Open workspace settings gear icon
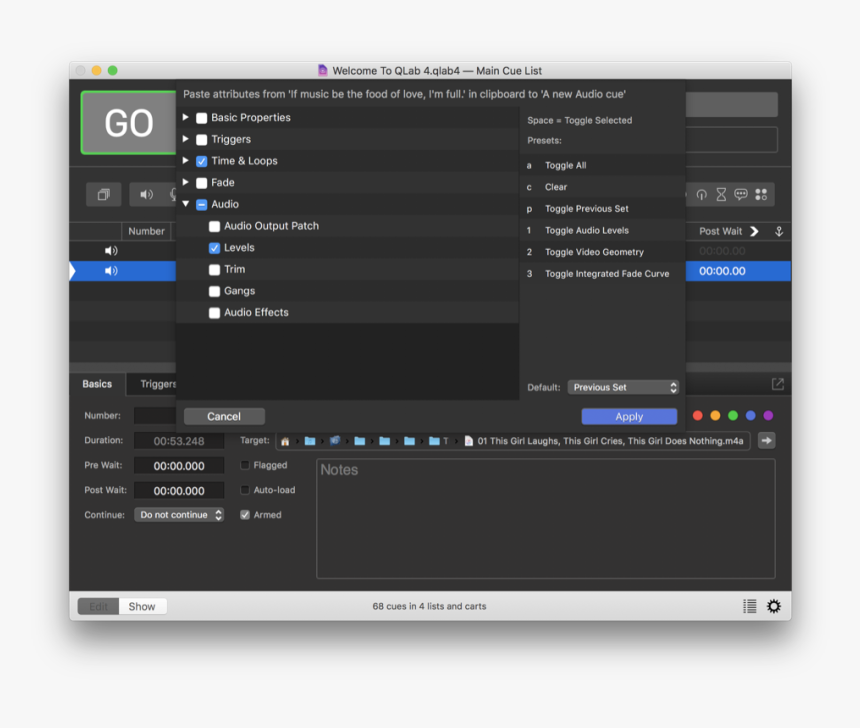This screenshot has height=728, width=860. click(x=774, y=606)
